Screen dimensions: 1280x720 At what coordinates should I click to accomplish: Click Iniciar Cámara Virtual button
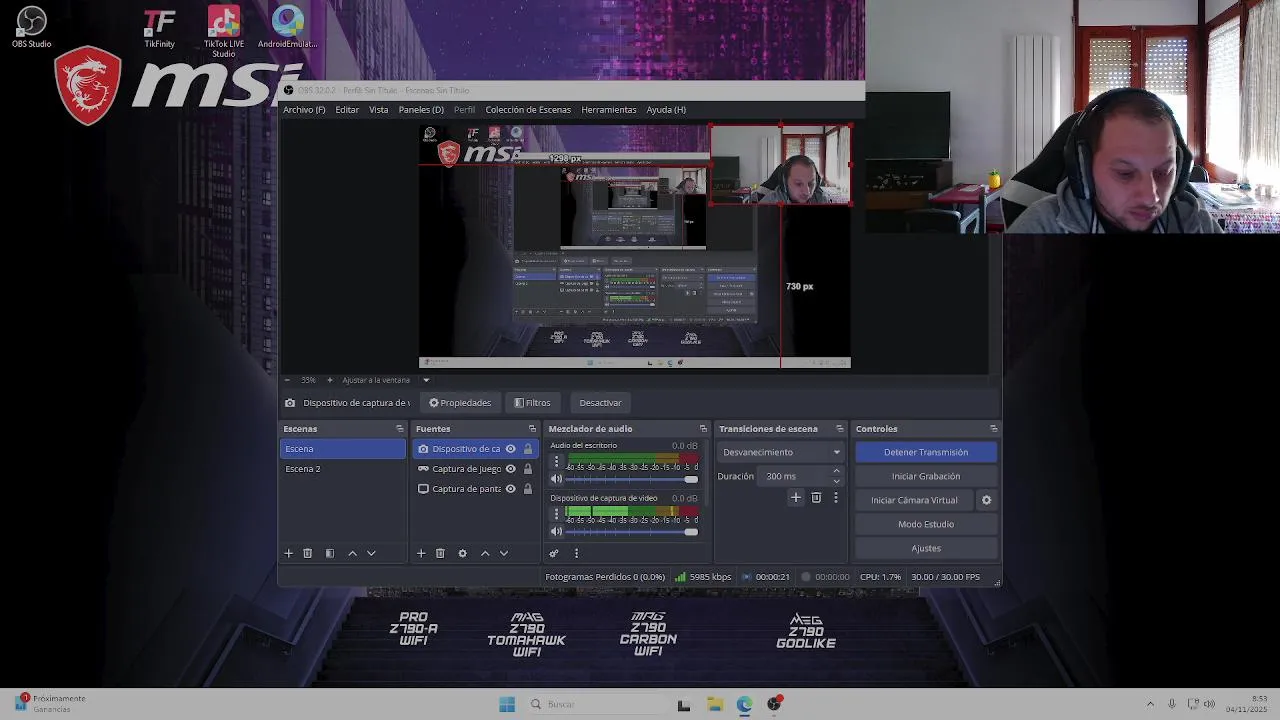pos(914,500)
